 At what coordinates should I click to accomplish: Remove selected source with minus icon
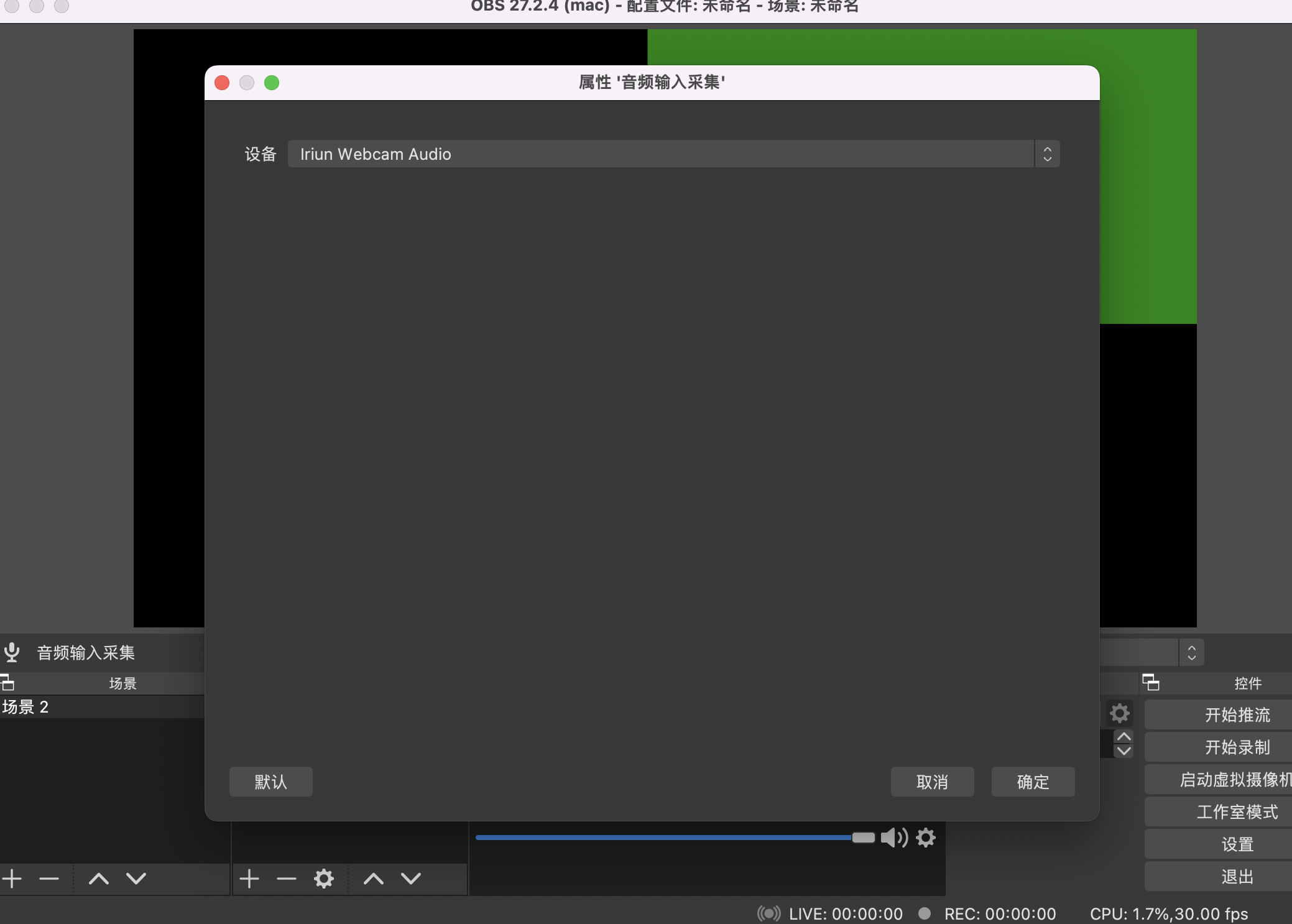click(x=287, y=879)
